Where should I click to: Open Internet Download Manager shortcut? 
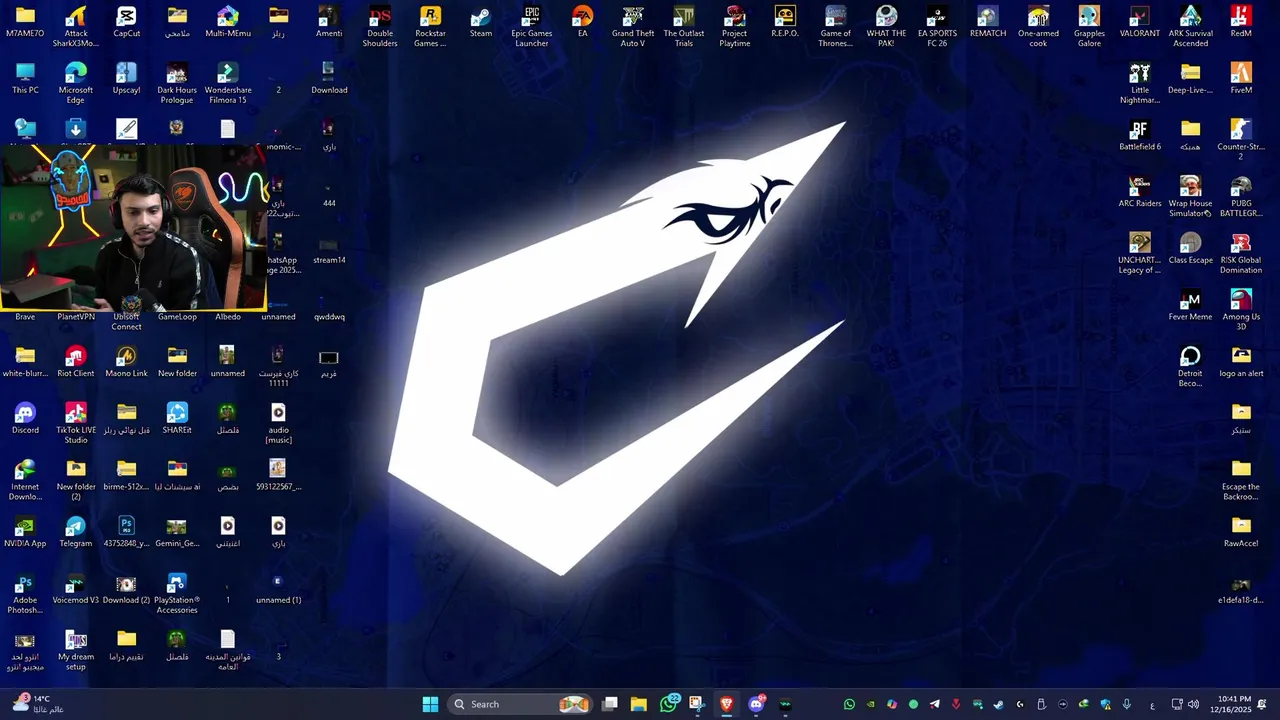click(x=25, y=480)
